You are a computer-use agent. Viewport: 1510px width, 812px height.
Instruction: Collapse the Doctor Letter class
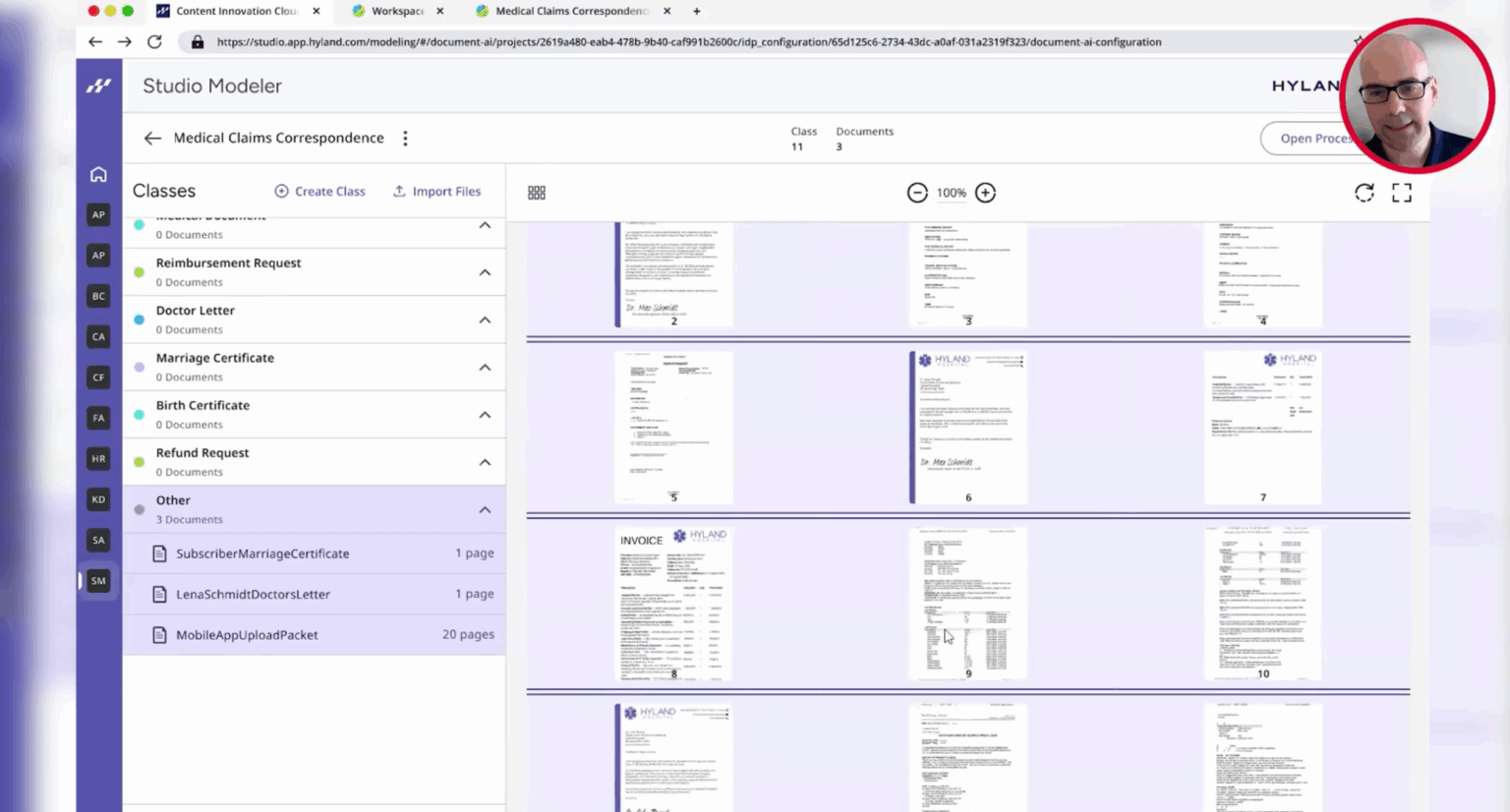[485, 319]
